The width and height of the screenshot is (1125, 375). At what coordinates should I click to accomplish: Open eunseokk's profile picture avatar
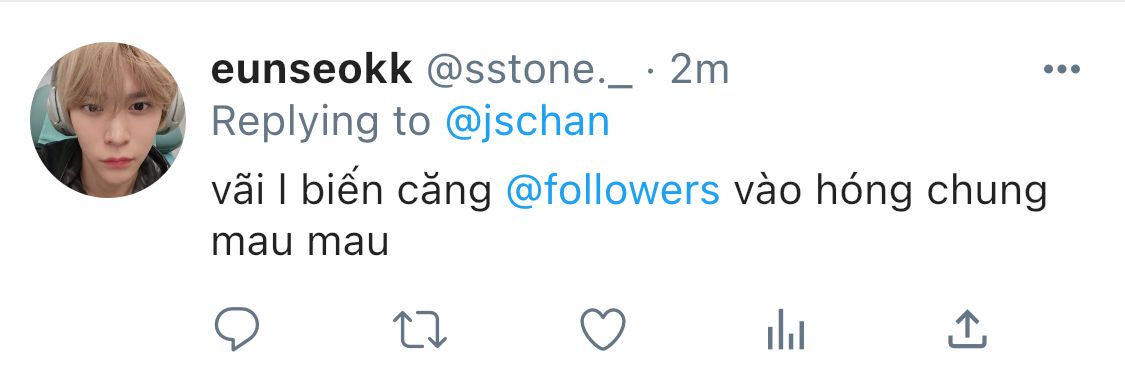pyautogui.click(x=108, y=120)
